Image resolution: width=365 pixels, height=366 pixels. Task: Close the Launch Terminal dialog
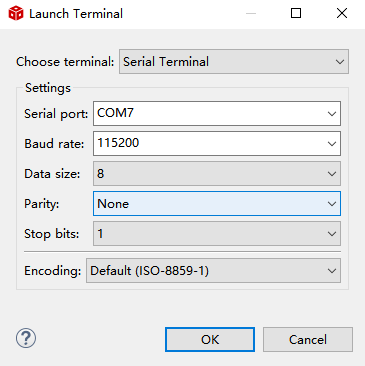[342, 13]
